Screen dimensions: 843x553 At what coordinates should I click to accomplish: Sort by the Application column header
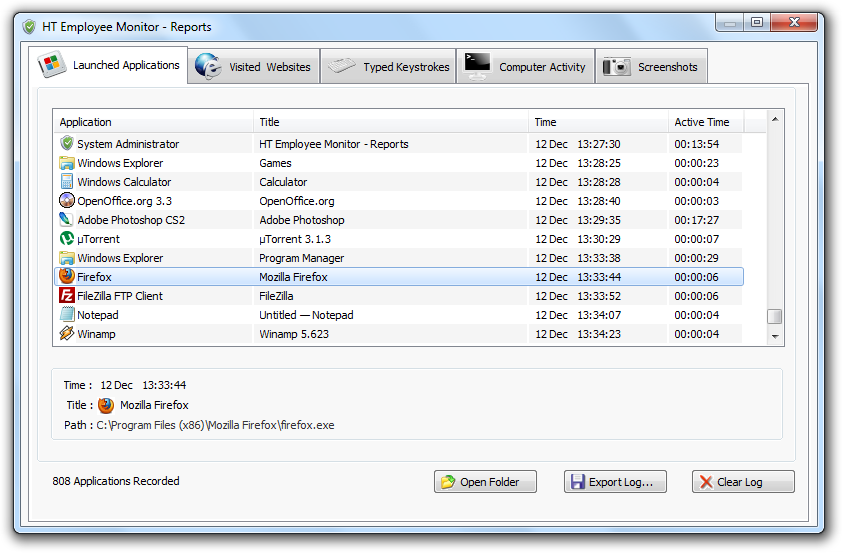[154, 122]
